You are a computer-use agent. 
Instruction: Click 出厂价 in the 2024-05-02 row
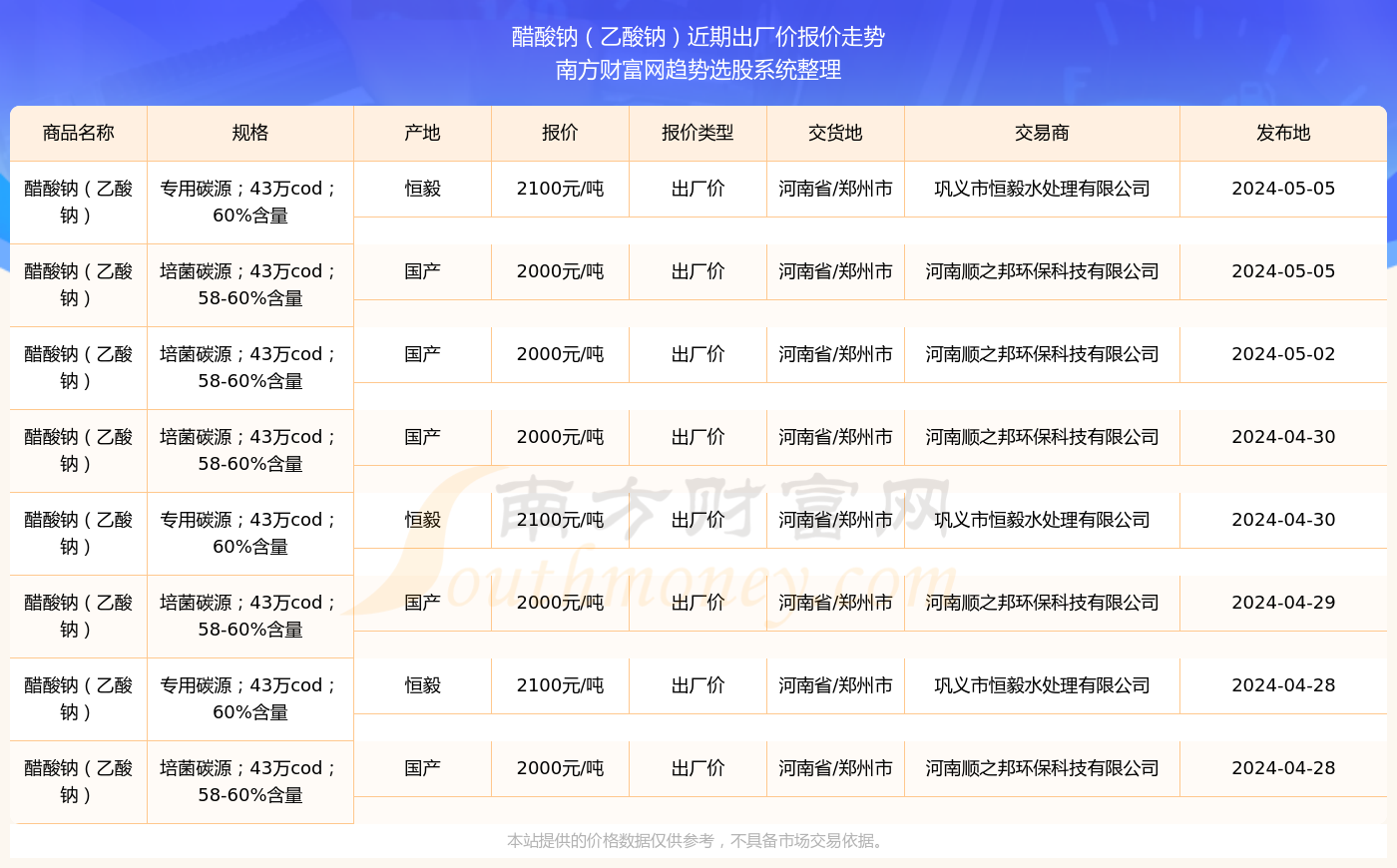[698, 354]
